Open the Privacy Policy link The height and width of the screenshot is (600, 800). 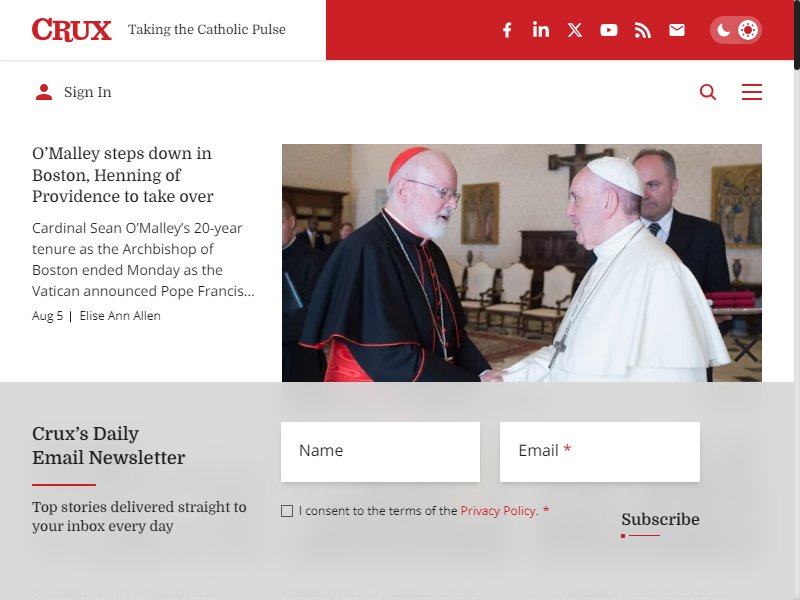(499, 511)
